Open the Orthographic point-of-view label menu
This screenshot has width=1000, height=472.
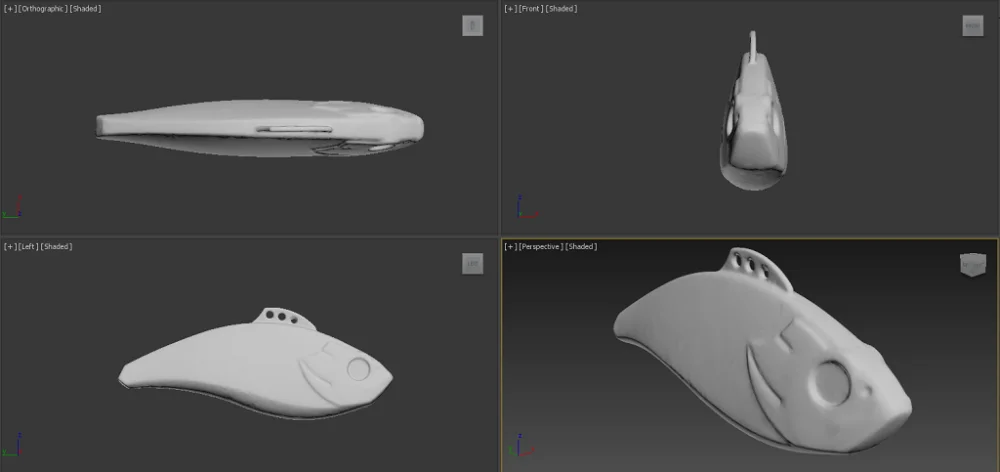click(42, 8)
